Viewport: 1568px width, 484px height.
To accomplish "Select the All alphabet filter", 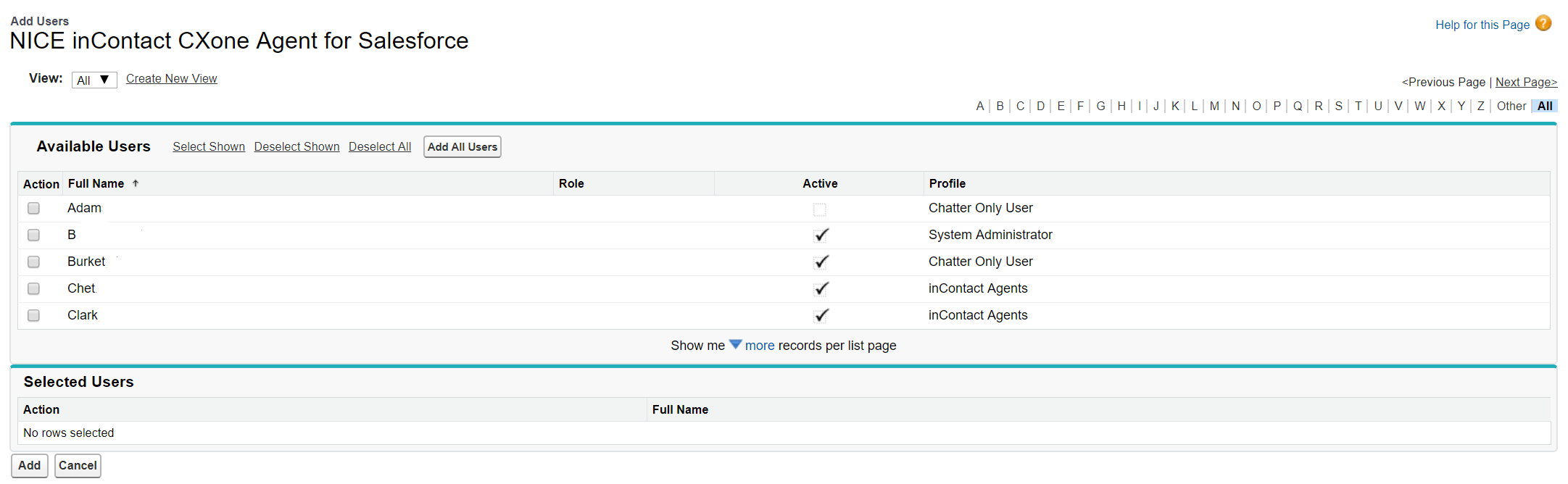I will [1545, 106].
